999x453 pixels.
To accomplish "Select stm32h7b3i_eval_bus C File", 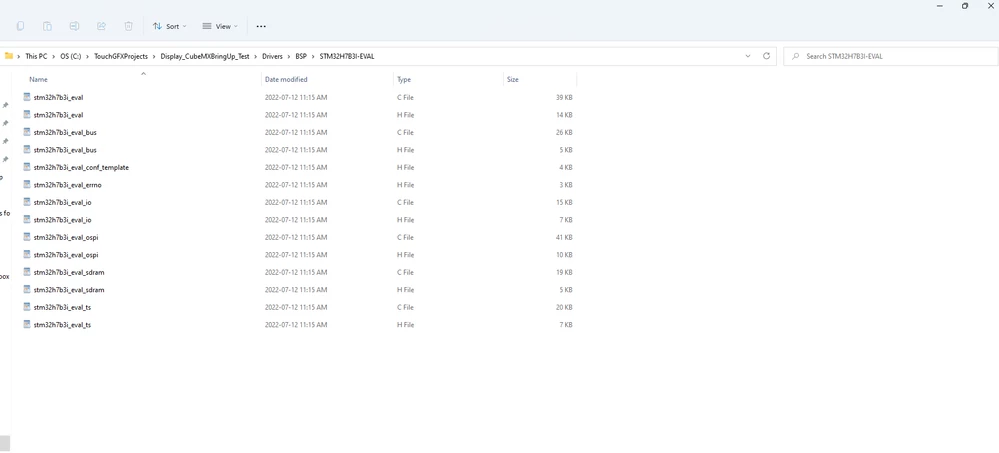I will 299,133.
